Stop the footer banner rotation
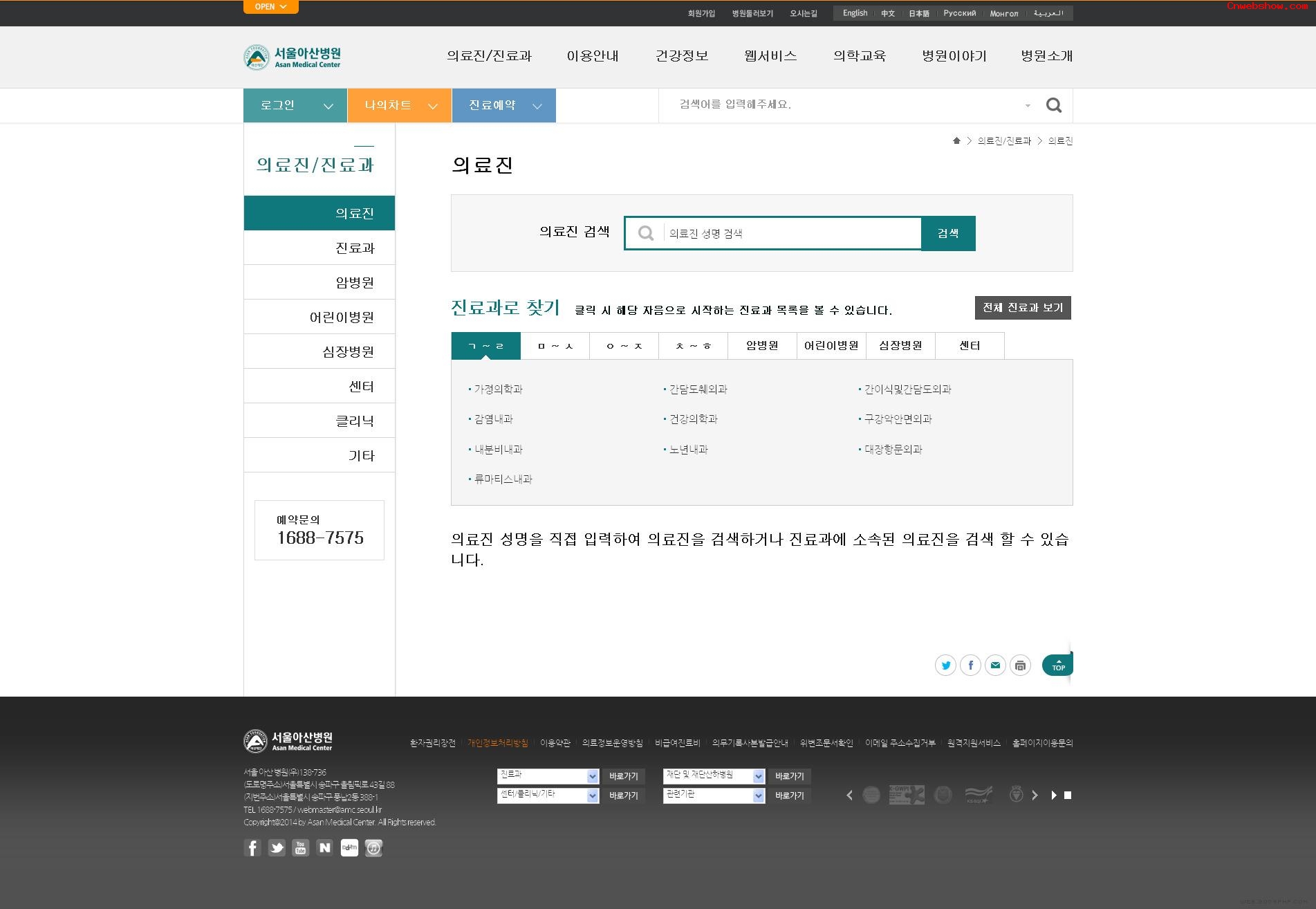This screenshot has height=909, width=1316. coord(1068,796)
